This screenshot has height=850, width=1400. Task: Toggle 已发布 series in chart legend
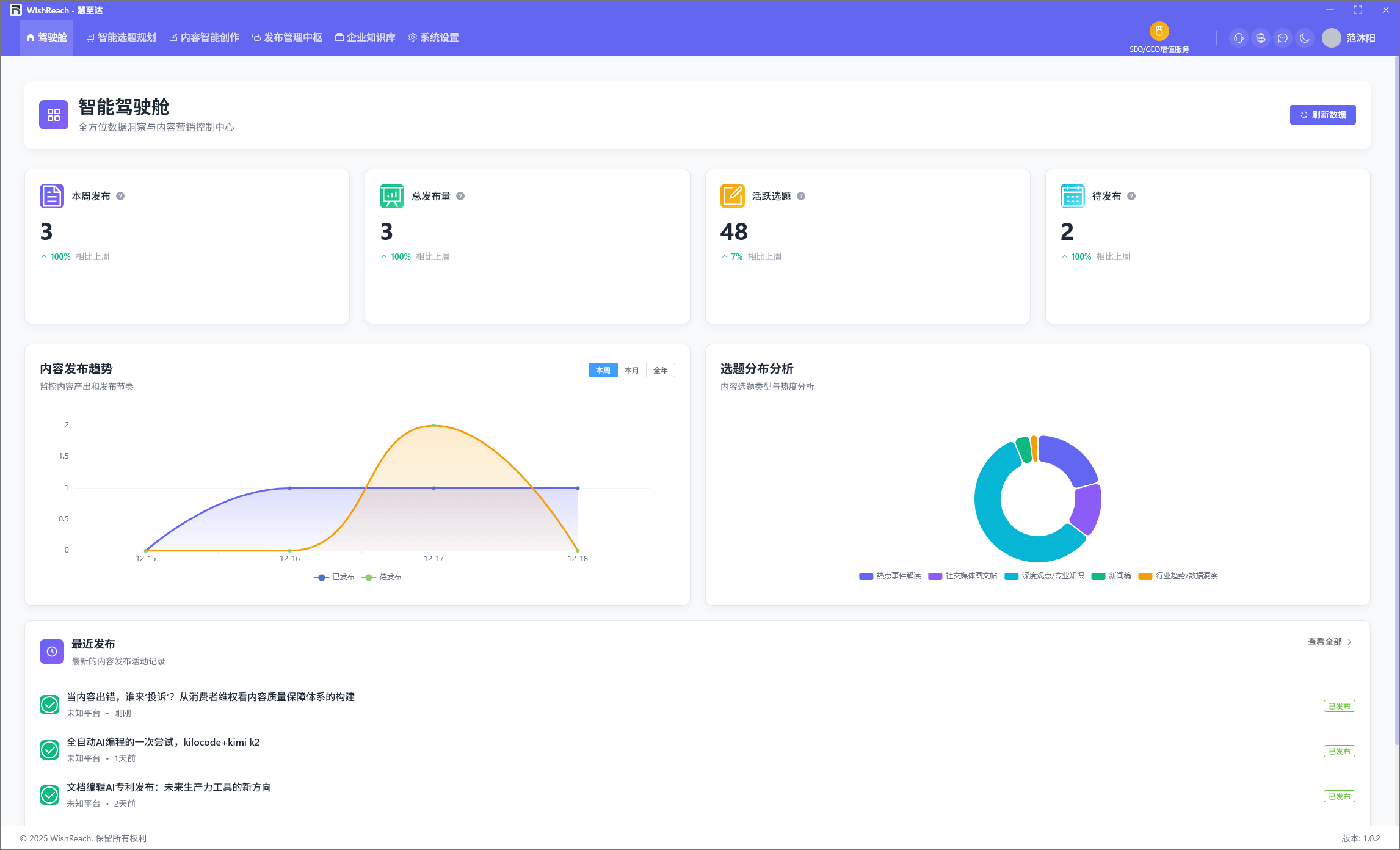tap(335, 577)
